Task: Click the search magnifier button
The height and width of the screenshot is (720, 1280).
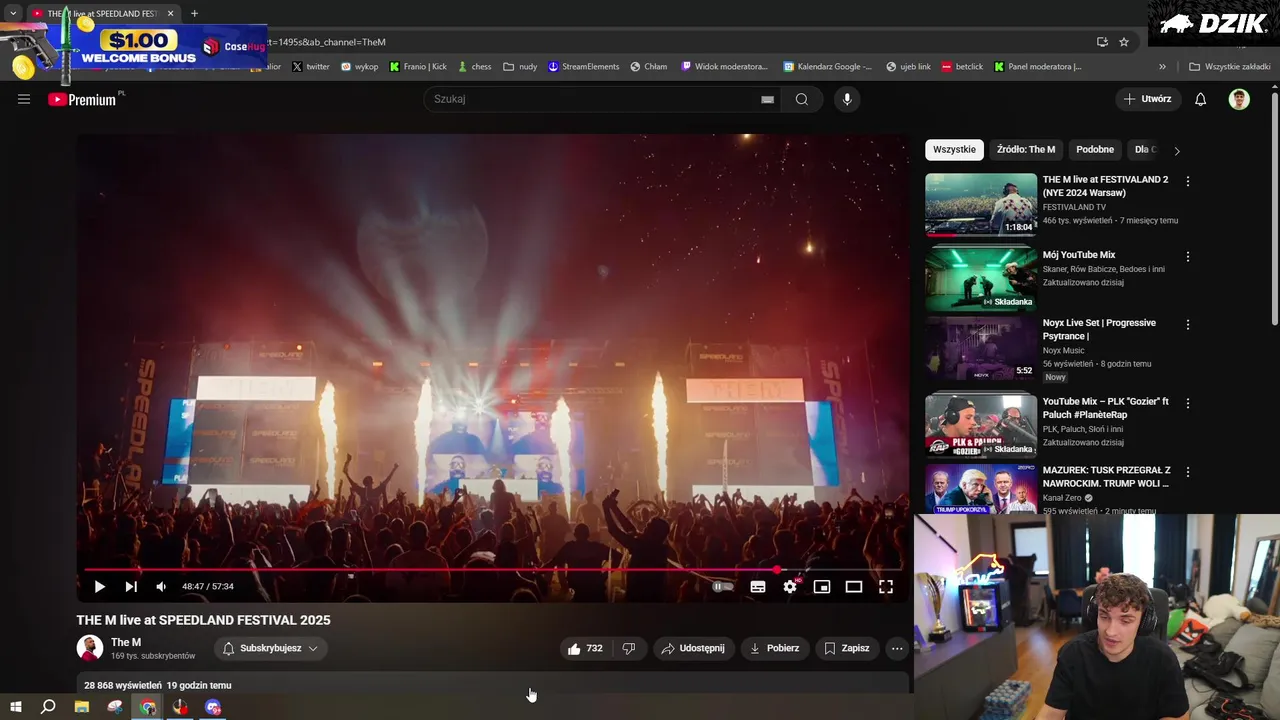Action: point(802,99)
